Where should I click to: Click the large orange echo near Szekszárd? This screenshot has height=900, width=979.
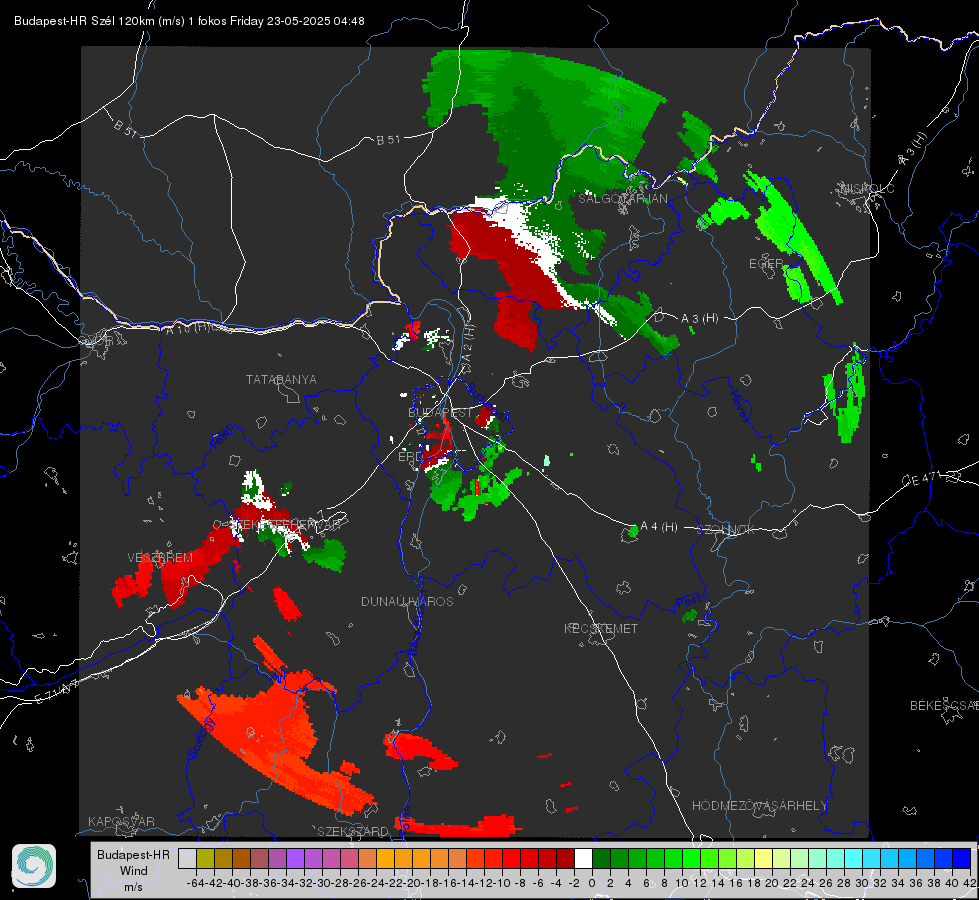click(x=275, y=743)
